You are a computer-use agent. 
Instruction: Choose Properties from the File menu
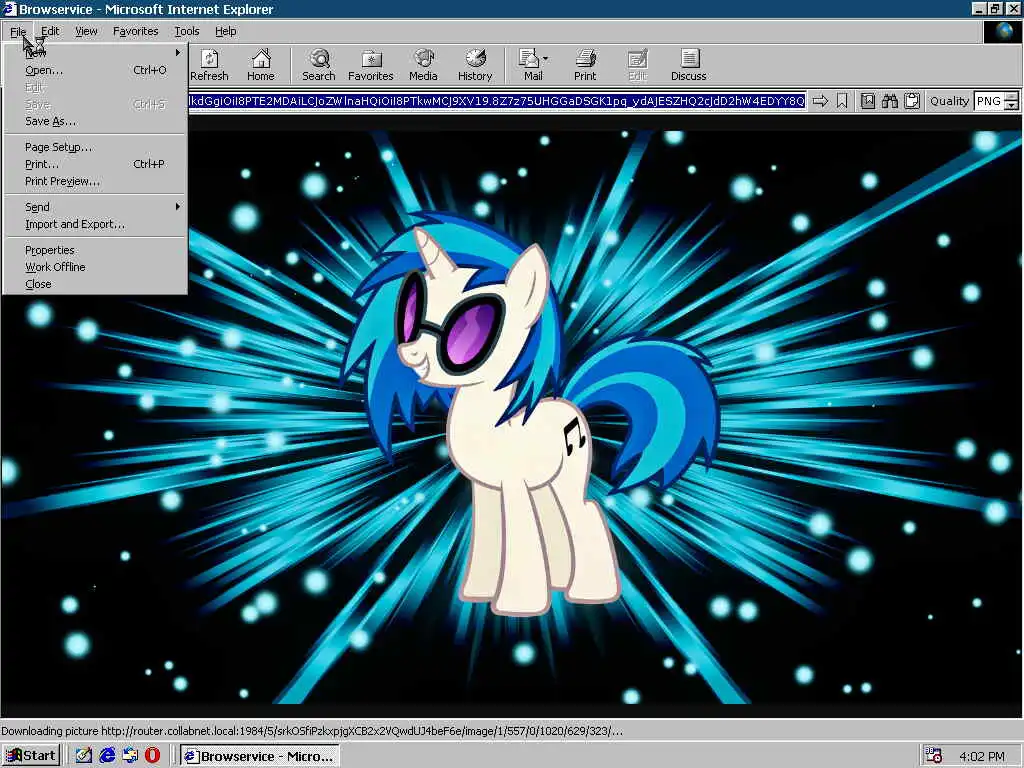point(95,250)
